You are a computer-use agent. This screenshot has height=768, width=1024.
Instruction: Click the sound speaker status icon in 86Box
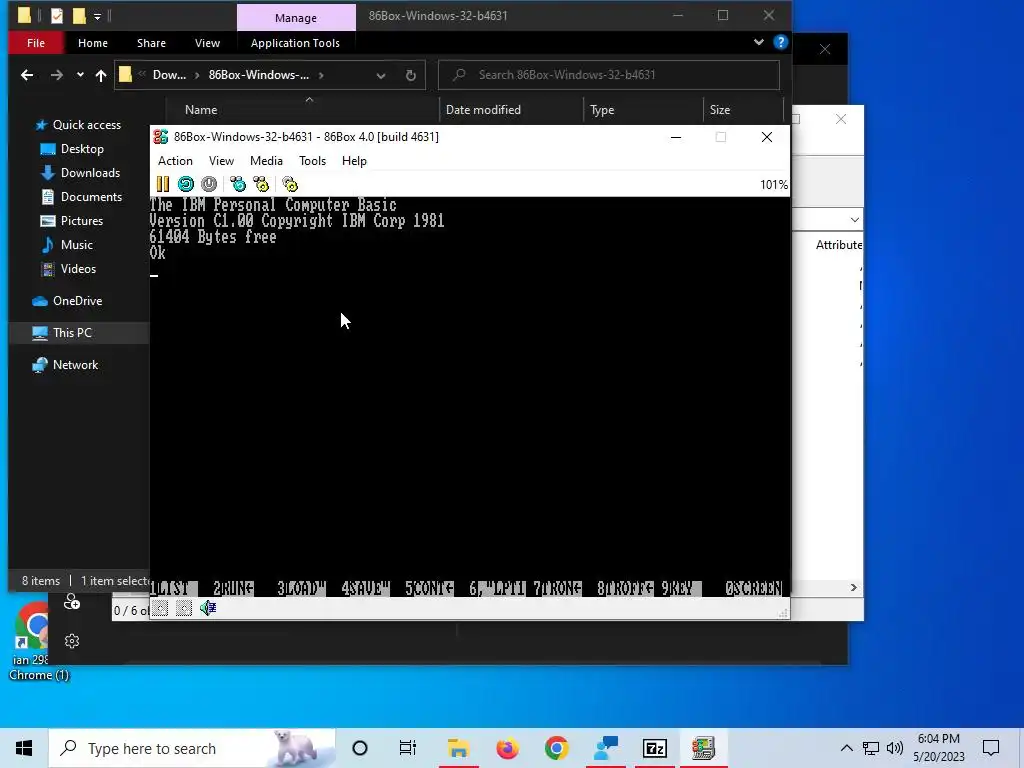[208, 609]
